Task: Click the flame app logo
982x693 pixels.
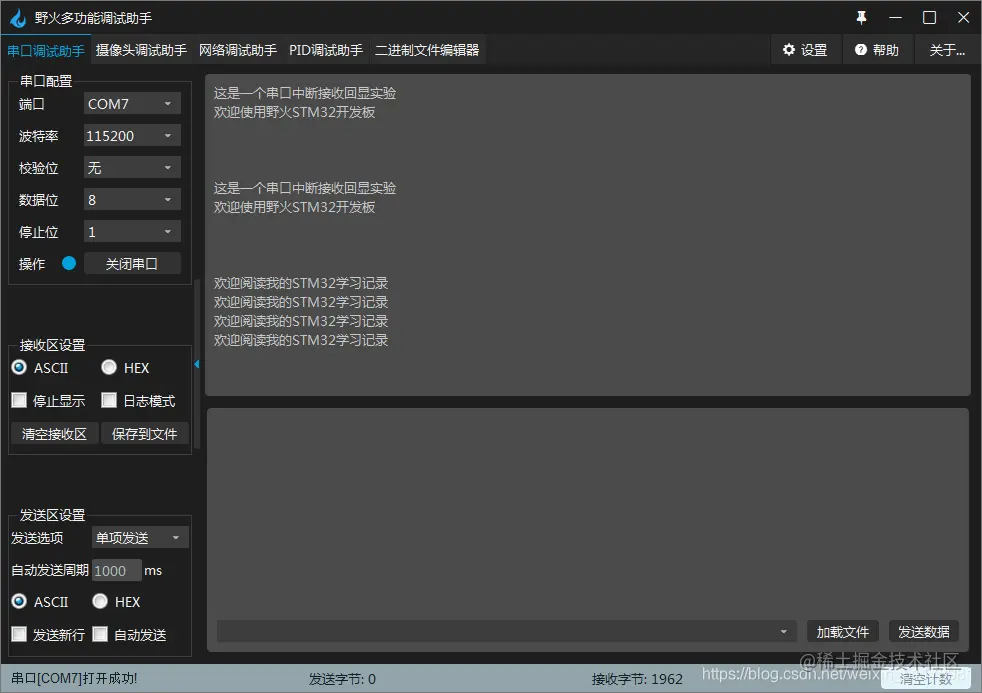Action: point(17,17)
